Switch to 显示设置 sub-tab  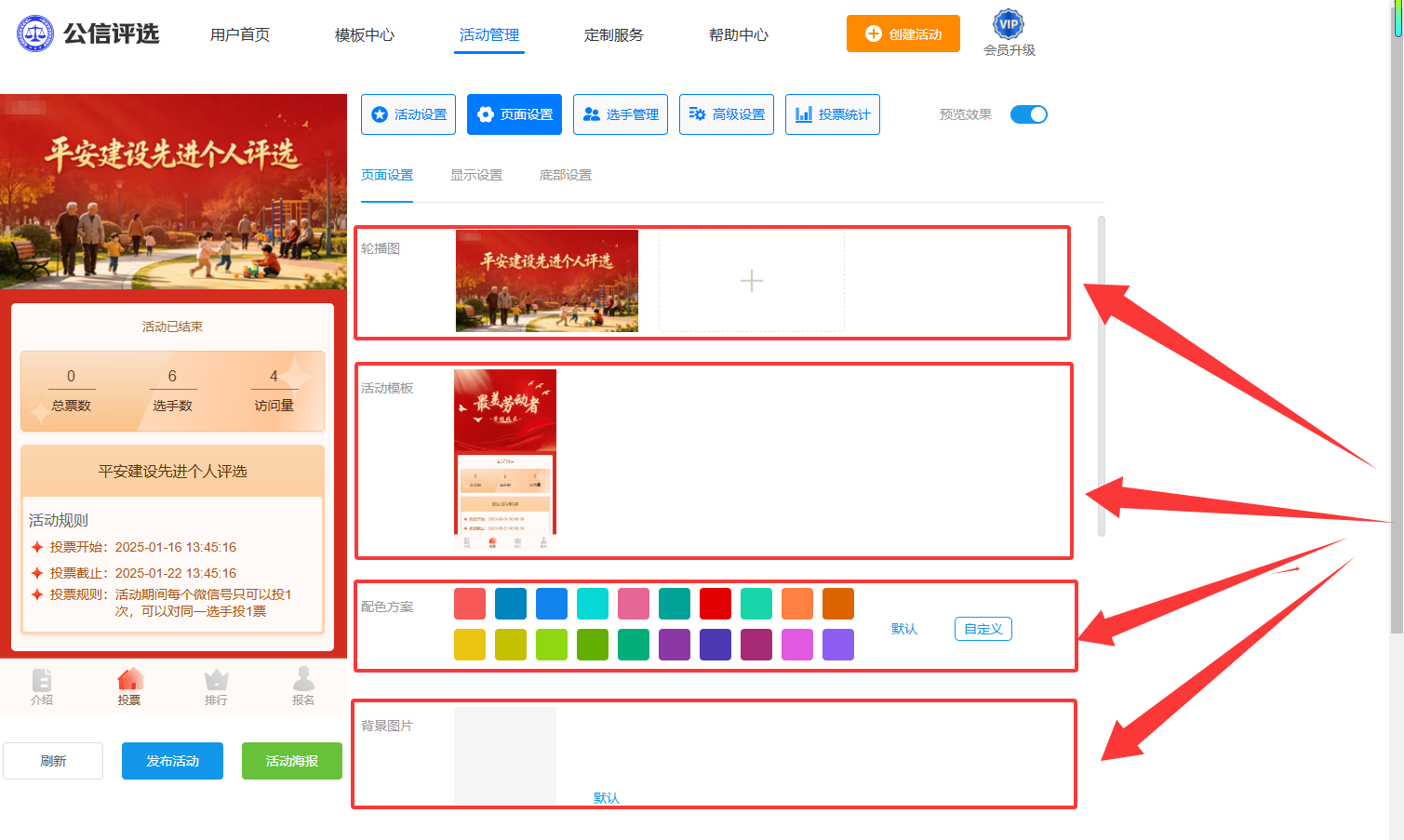(476, 175)
